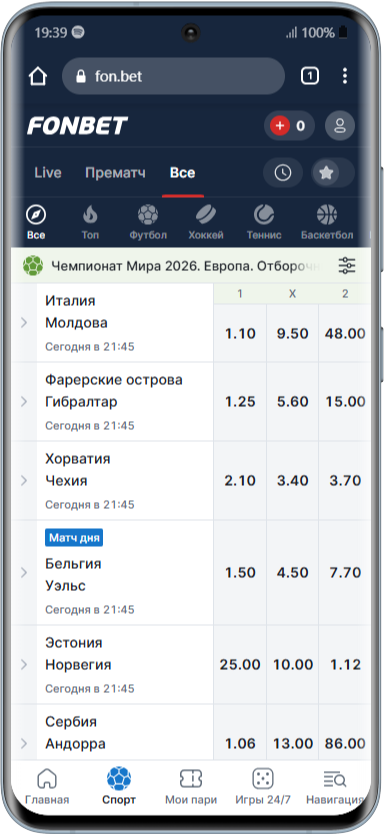Select odds 1.50 for Бельгия win

coord(240,572)
